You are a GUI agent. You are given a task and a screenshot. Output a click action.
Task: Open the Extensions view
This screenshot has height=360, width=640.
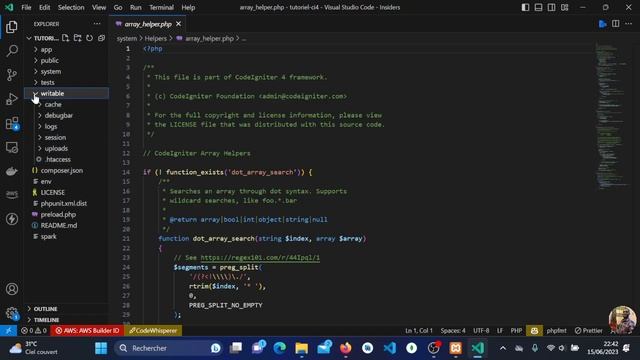point(12,123)
